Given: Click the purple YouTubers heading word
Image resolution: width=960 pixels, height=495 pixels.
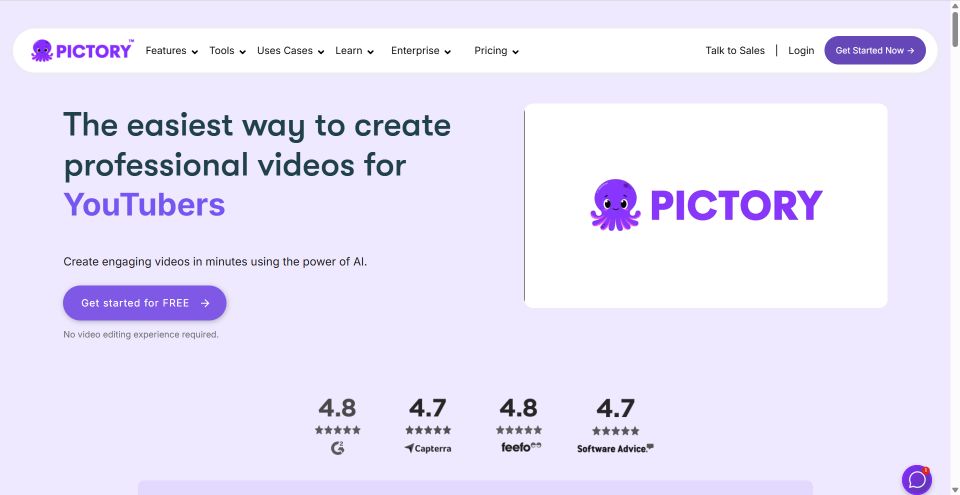Looking at the screenshot, I should [144, 205].
